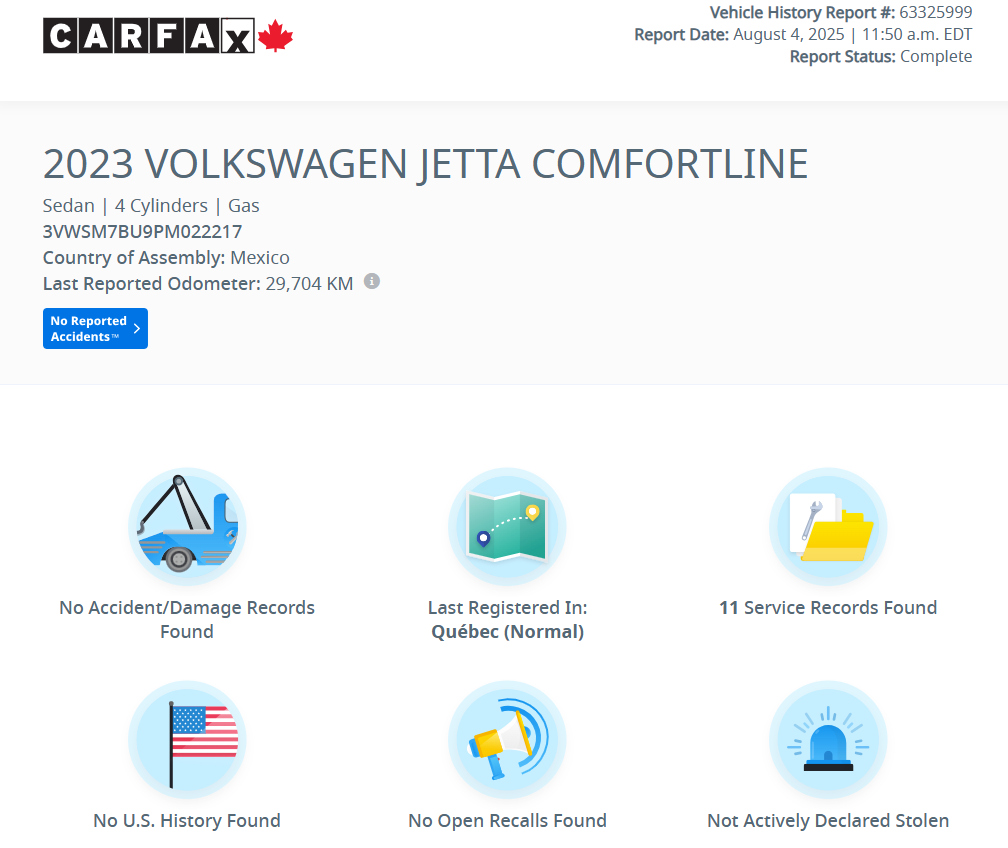1008x848 pixels.
Task: Open 11 Service Records Found link
Action: coord(828,608)
